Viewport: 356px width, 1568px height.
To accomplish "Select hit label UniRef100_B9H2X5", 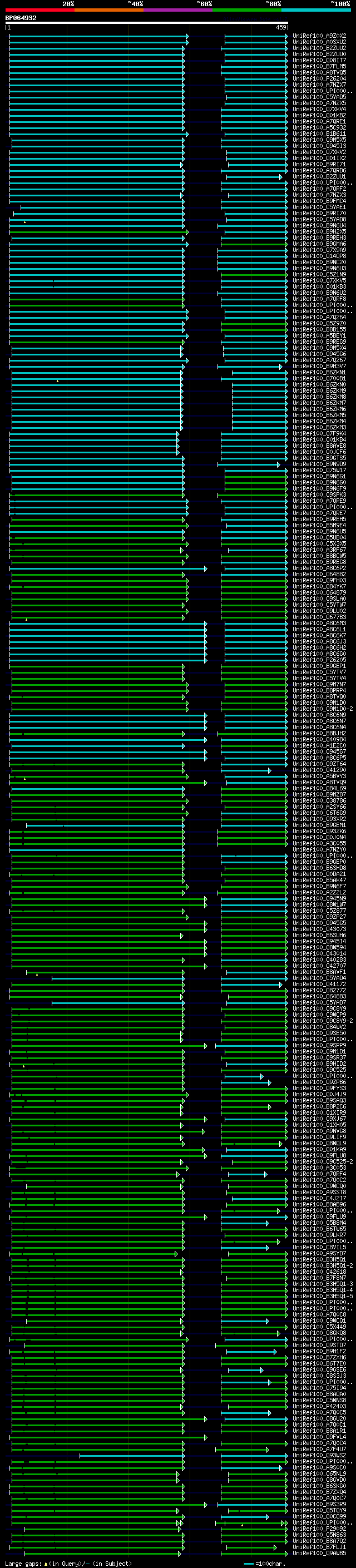I will pyautogui.click(x=319, y=232).
